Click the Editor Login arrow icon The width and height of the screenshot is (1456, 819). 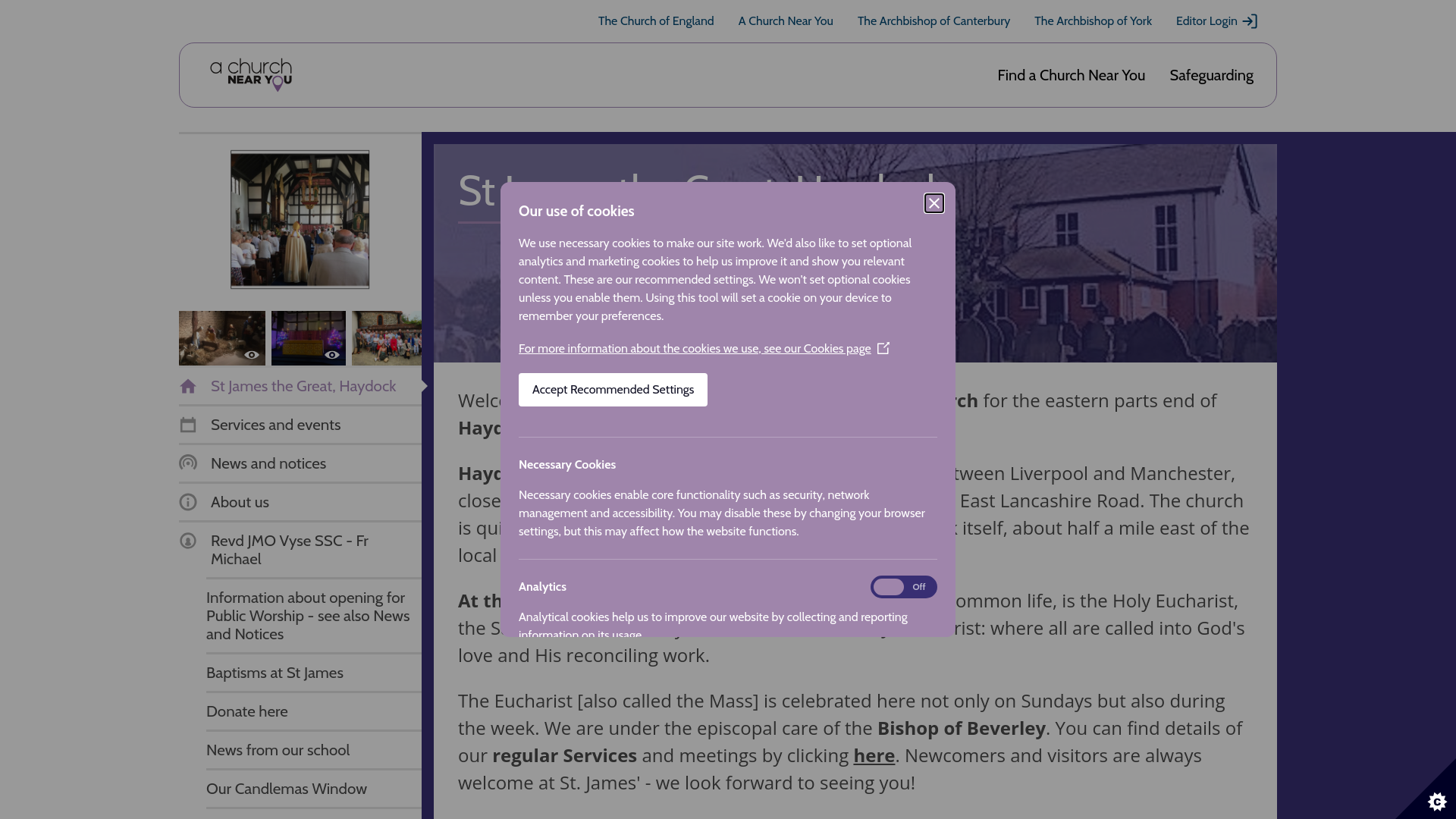pos(1250,21)
